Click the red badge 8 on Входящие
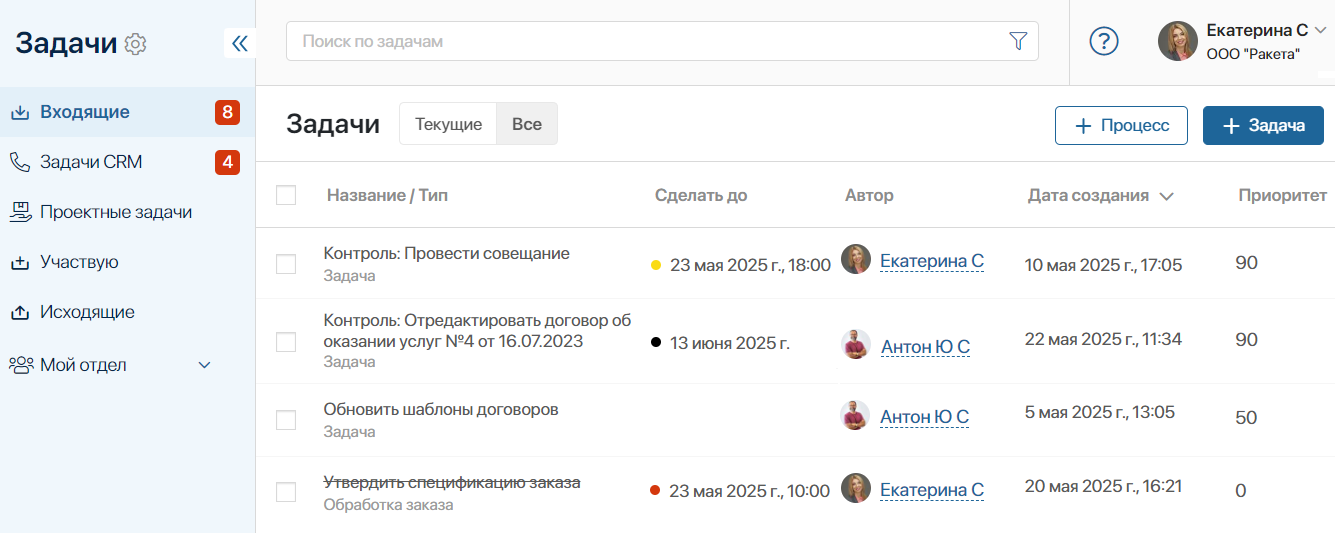This screenshot has height=533, width=1335. click(227, 112)
